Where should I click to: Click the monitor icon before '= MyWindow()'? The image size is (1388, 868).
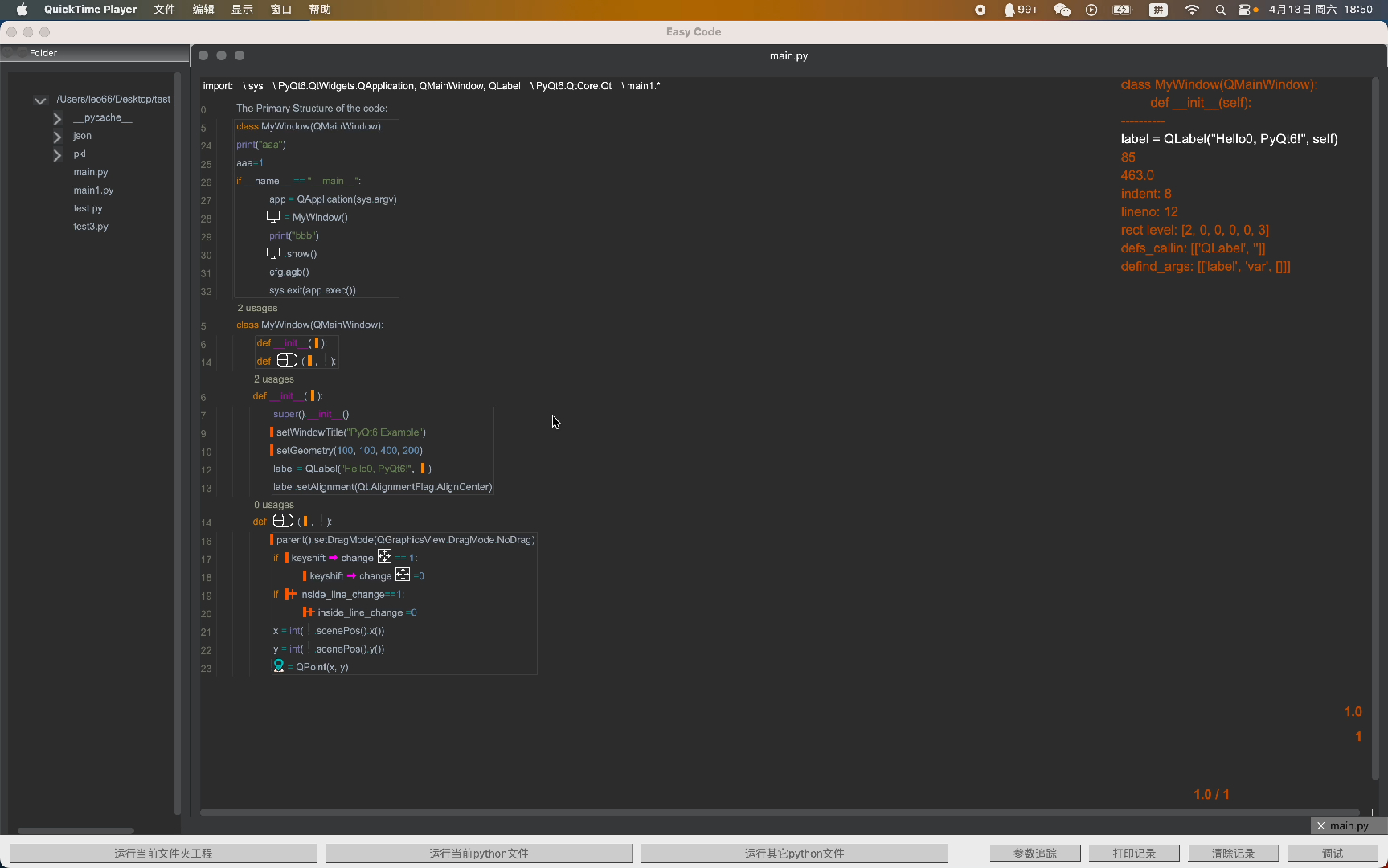click(x=273, y=217)
